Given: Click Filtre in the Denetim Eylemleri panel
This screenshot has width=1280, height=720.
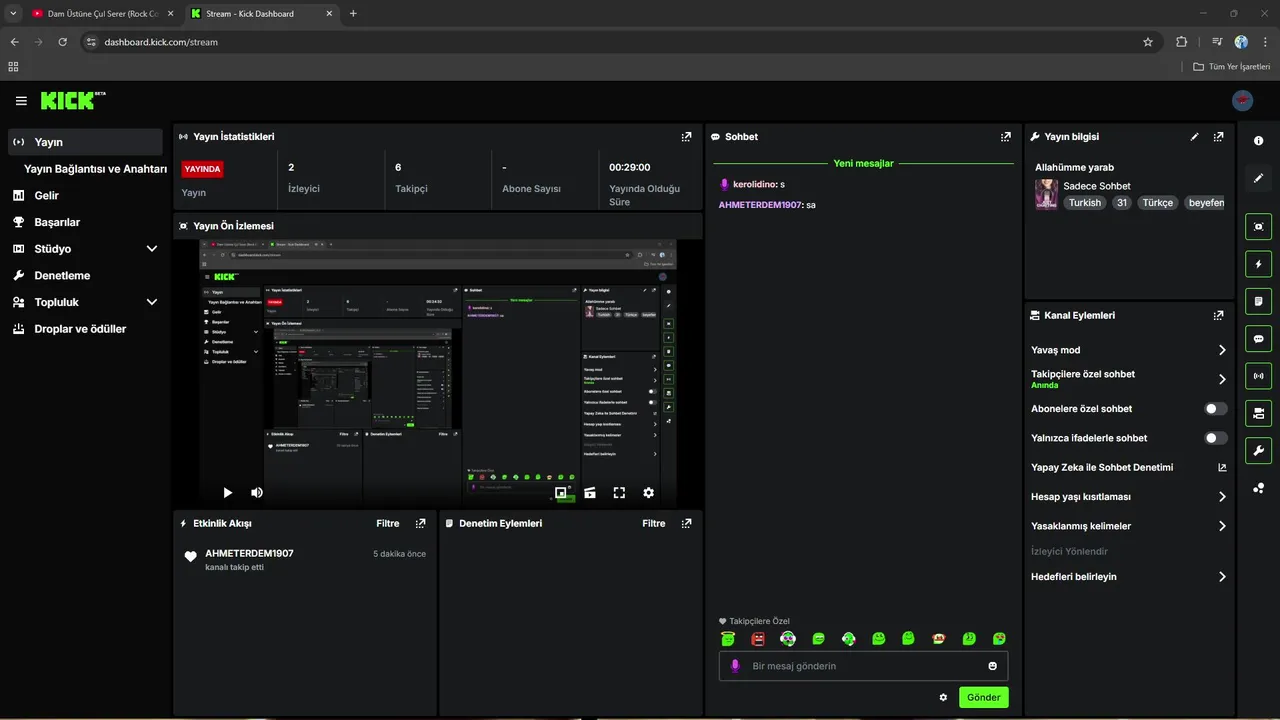Looking at the screenshot, I should click(x=654, y=523).
